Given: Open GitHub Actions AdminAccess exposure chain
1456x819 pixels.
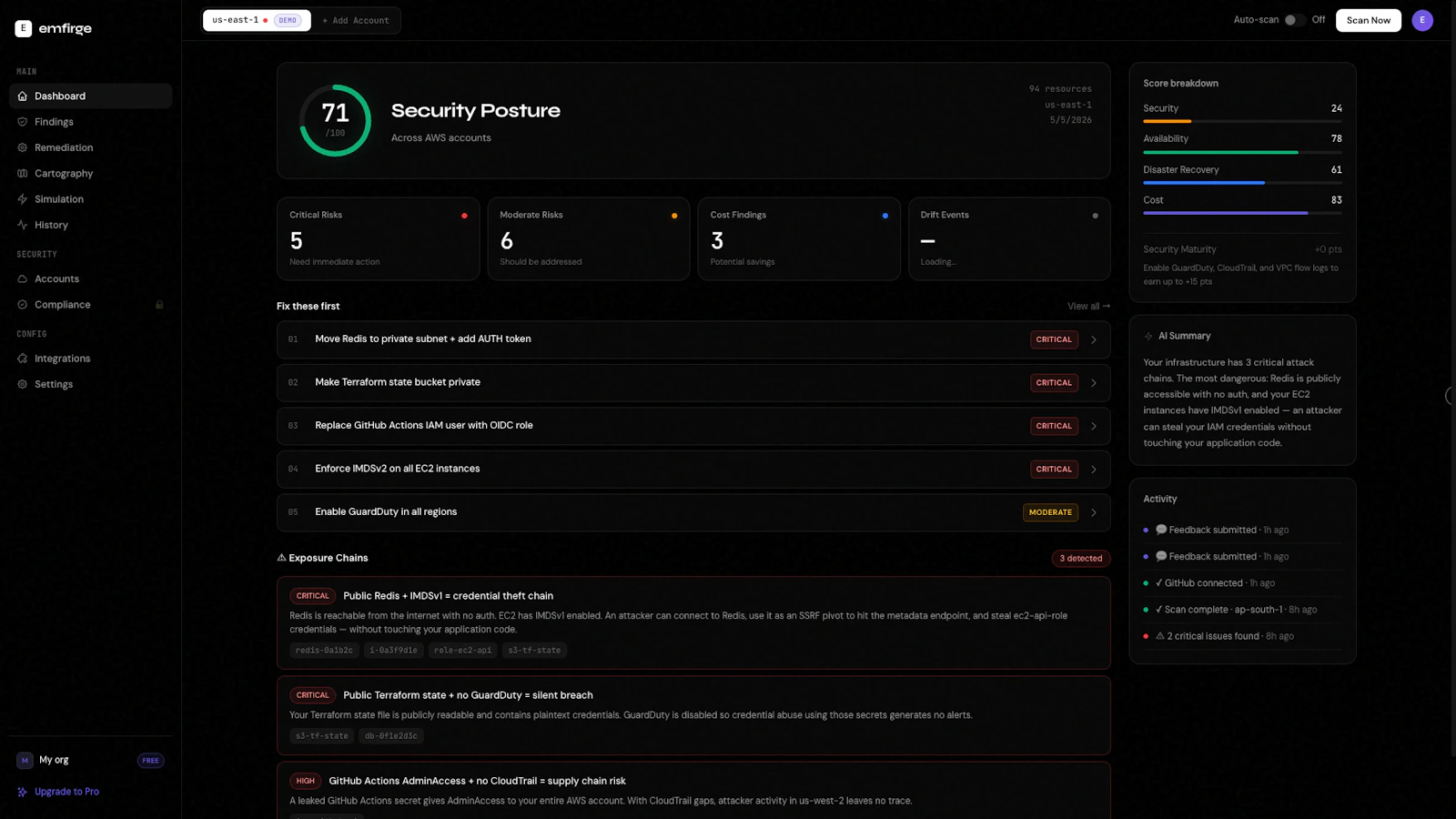Looking at the screenshot, I should tap(693, 791).
